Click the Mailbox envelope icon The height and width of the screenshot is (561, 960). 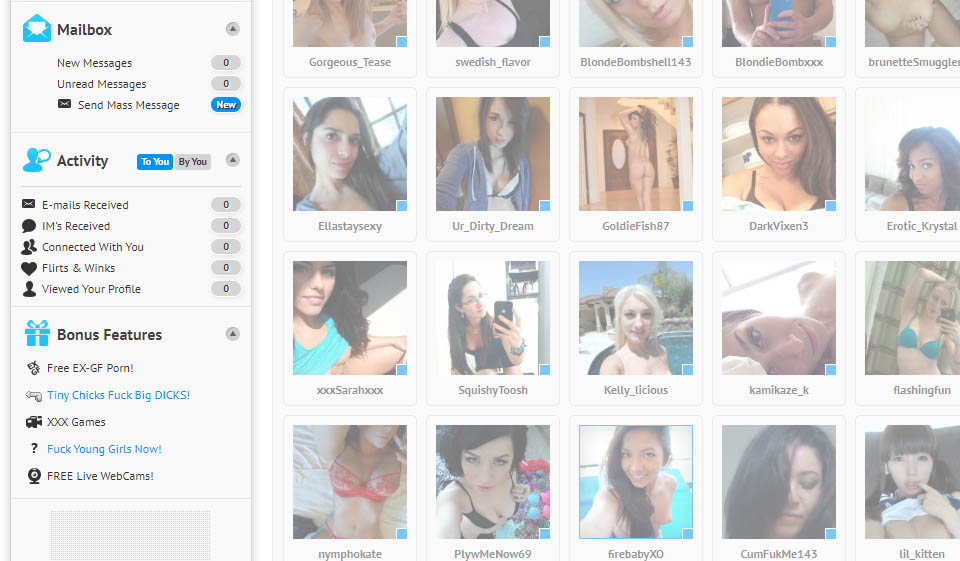37,28
